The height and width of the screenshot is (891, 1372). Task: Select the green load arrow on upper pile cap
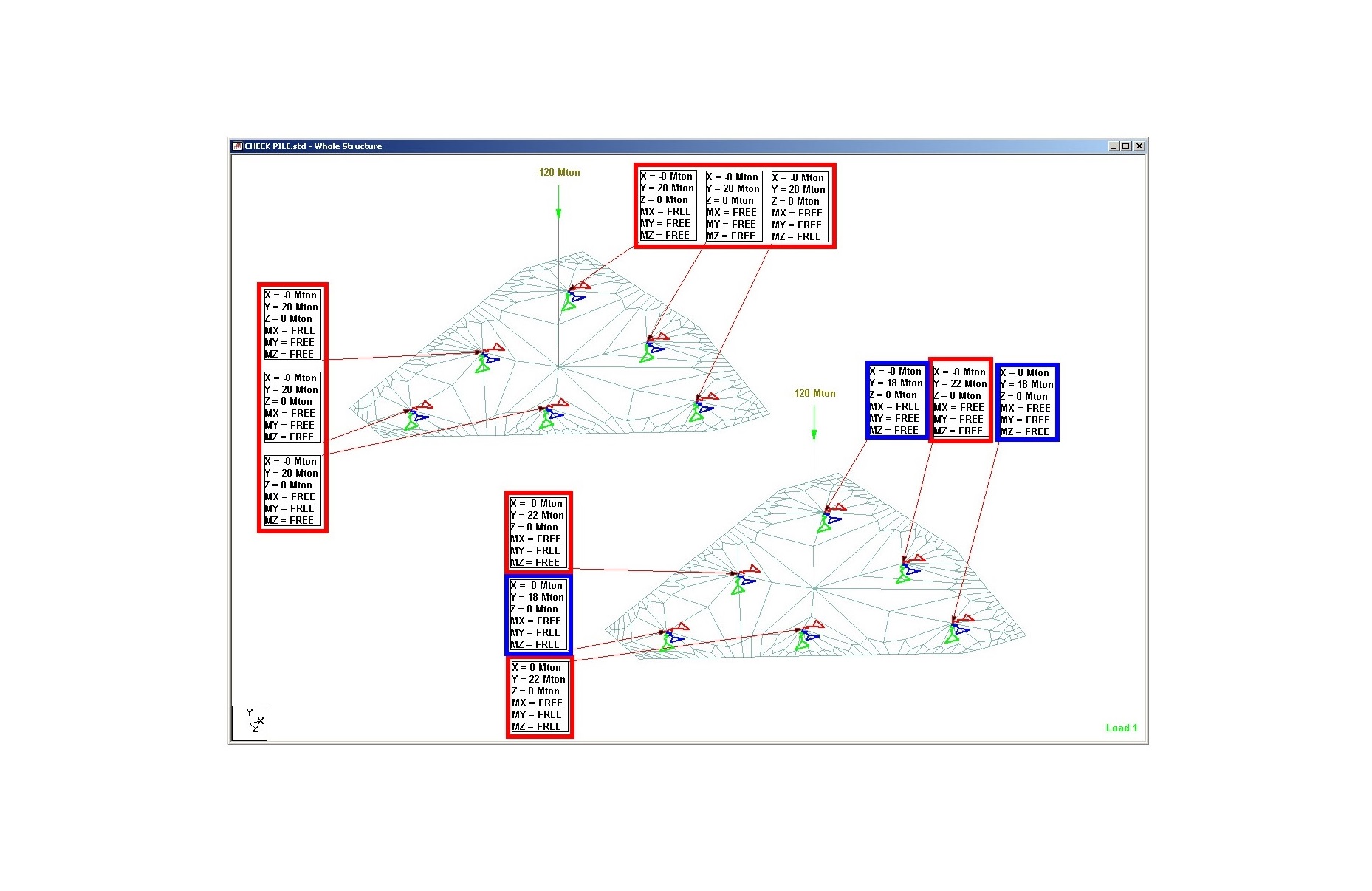558,202
